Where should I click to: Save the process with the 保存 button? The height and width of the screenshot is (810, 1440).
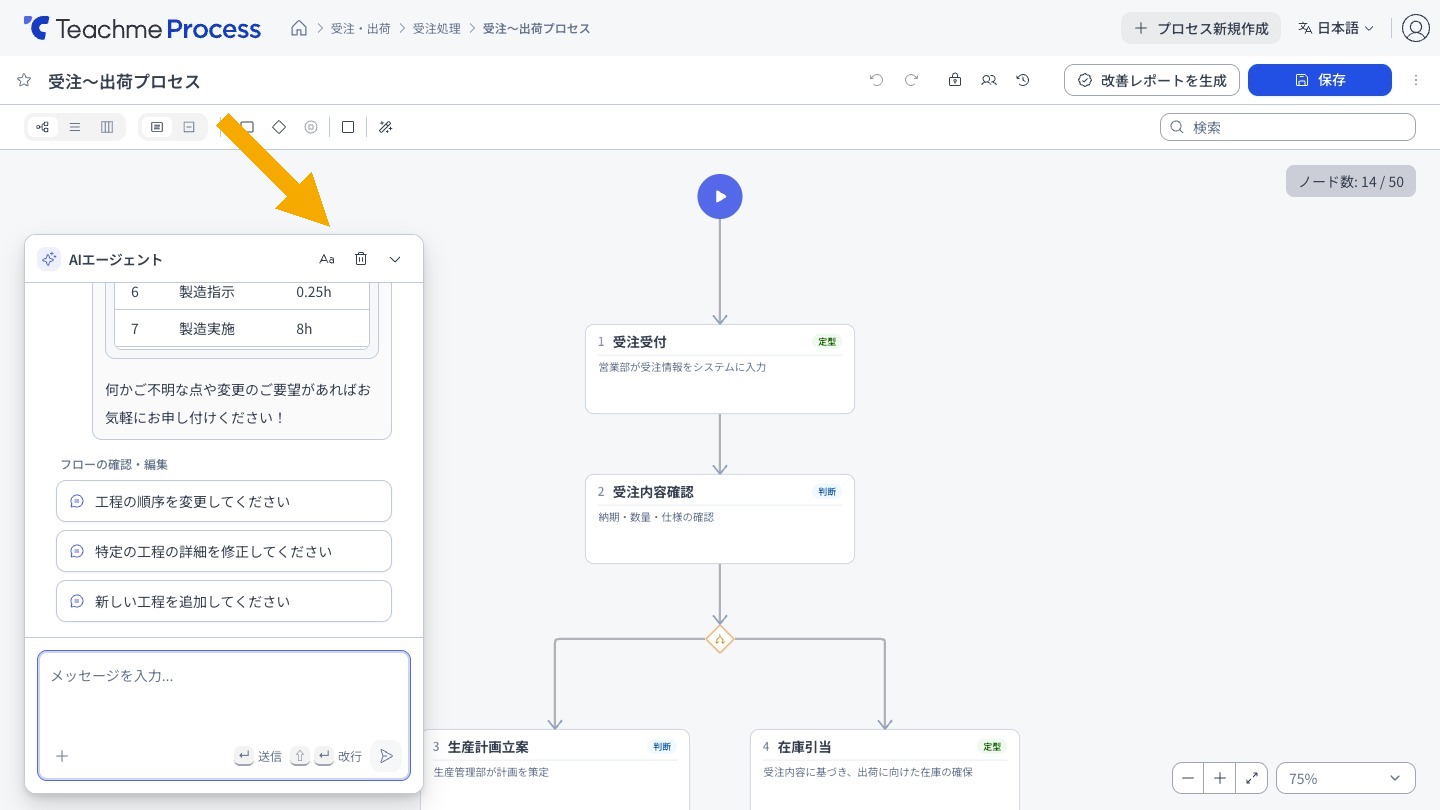(1320, 80)
